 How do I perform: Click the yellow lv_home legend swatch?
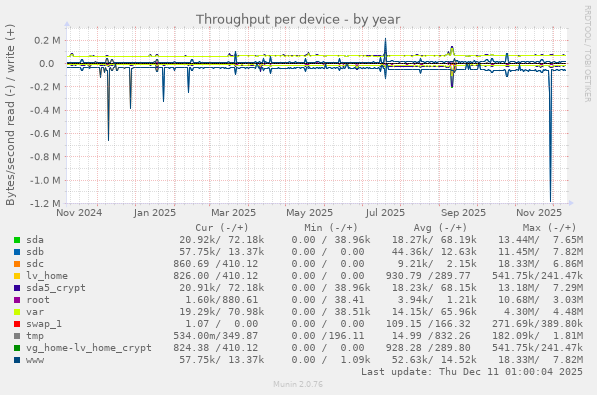tap(17, 276)
